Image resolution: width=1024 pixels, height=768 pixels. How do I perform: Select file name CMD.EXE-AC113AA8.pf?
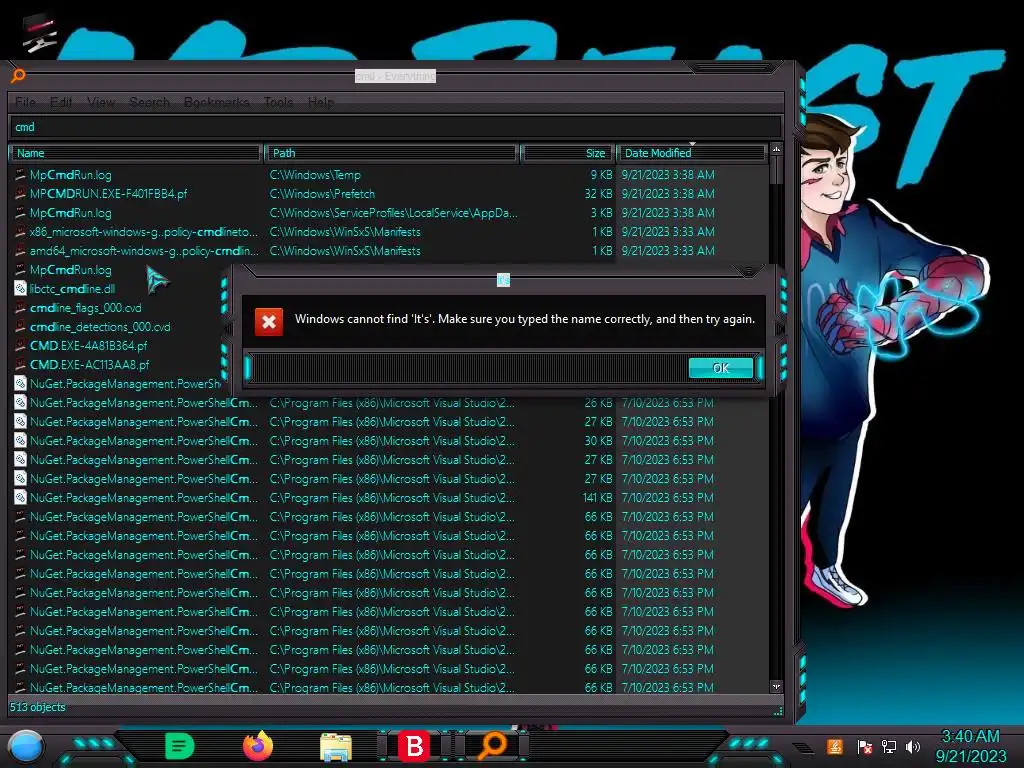[x=89, y=364]
